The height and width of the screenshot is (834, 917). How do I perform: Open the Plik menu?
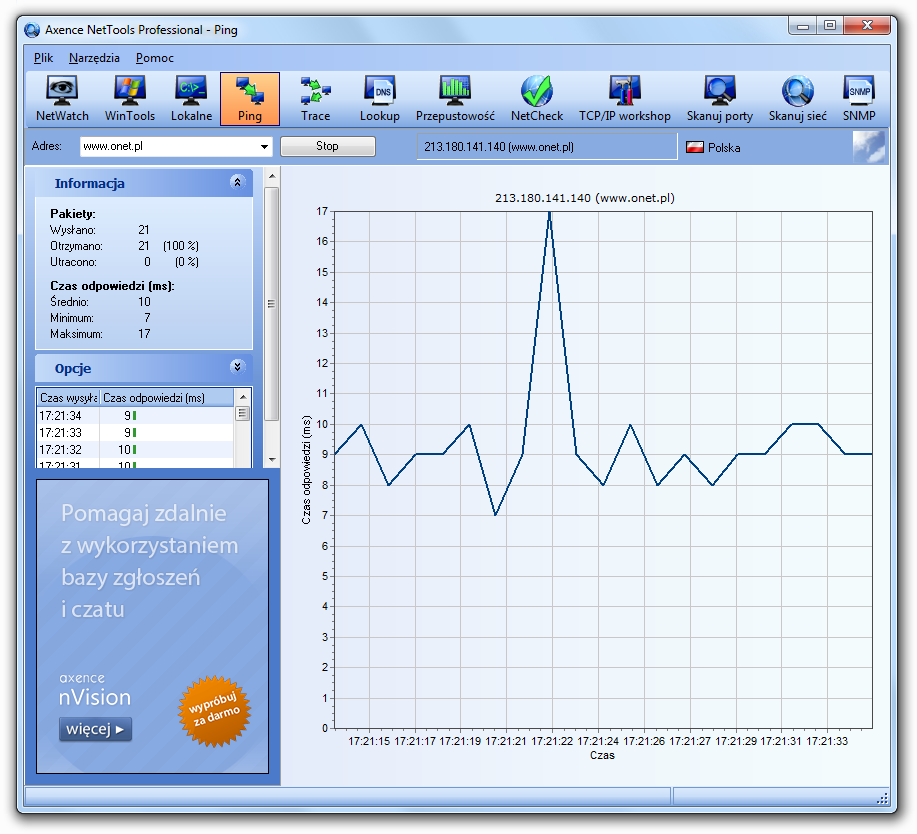(43, 58)
